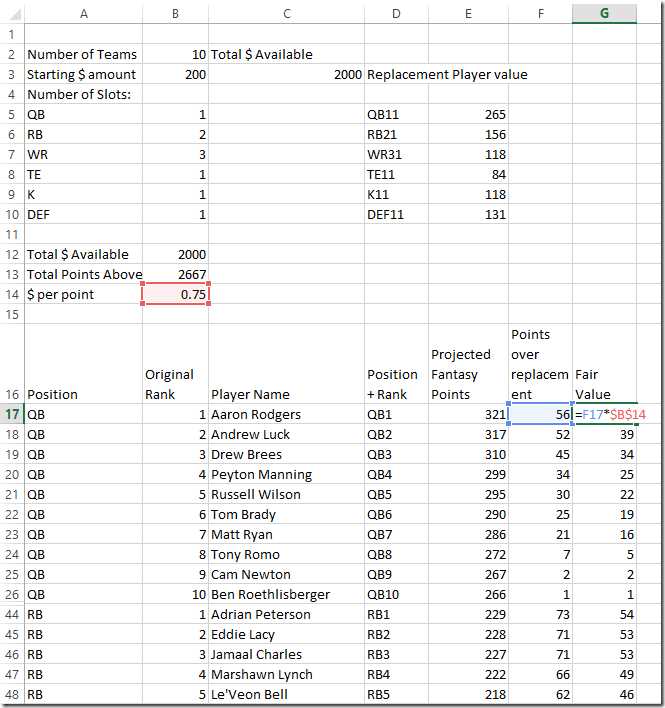The image size is (665, 708).
Task: Select row 14 header
Action: pyautogui.click(x=12, y=294)
